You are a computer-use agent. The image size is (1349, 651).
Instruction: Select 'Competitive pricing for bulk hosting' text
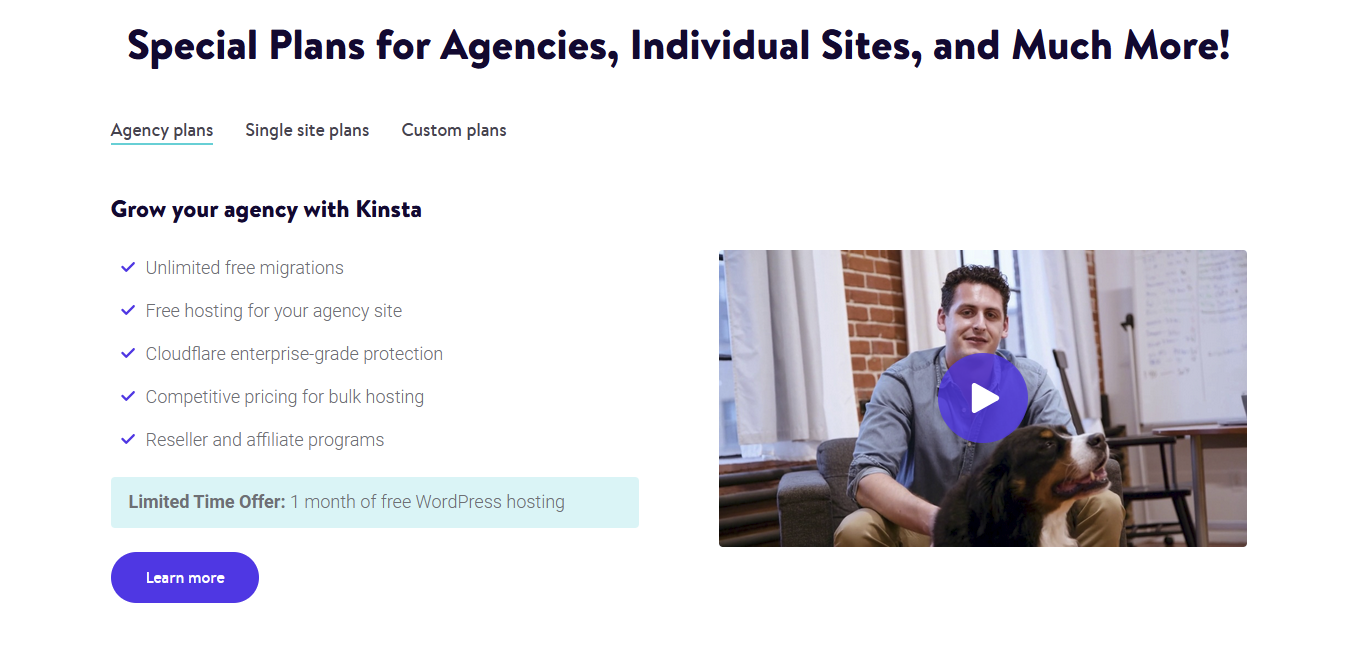[285, 397]
